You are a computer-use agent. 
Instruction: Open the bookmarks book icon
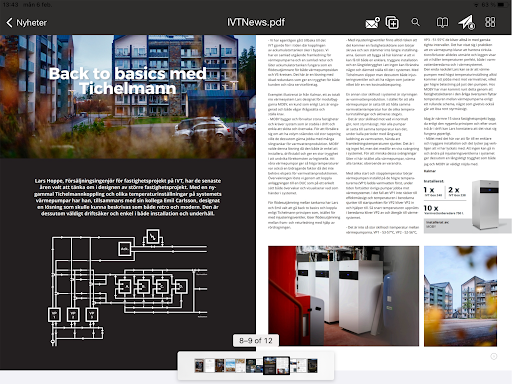point(442,22)
